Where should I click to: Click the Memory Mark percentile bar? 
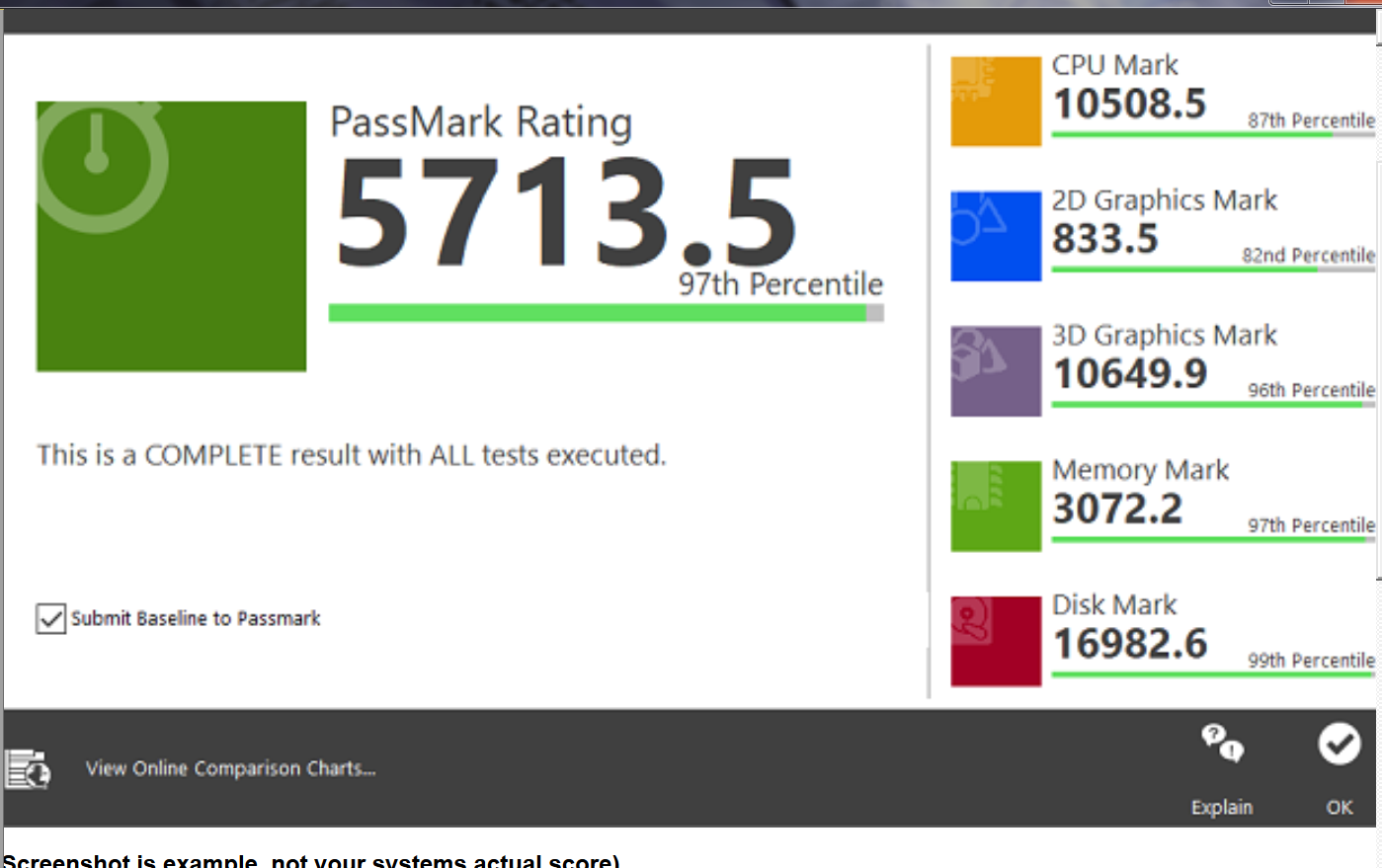1213,539
